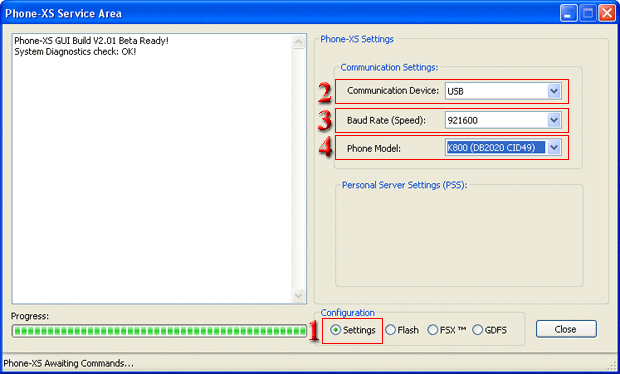Open the Communication Device dropdown arrow
The height and width of the screenshot is (374, 620).
pyautogui.click(x=554, y=91)
